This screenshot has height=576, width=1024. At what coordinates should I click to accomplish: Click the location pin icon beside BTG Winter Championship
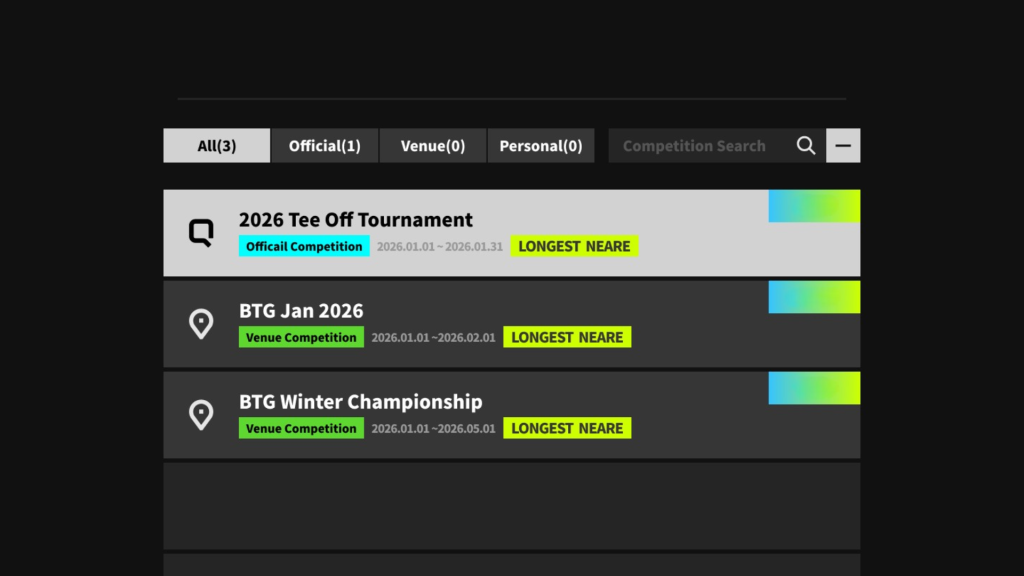click(201, 415)
